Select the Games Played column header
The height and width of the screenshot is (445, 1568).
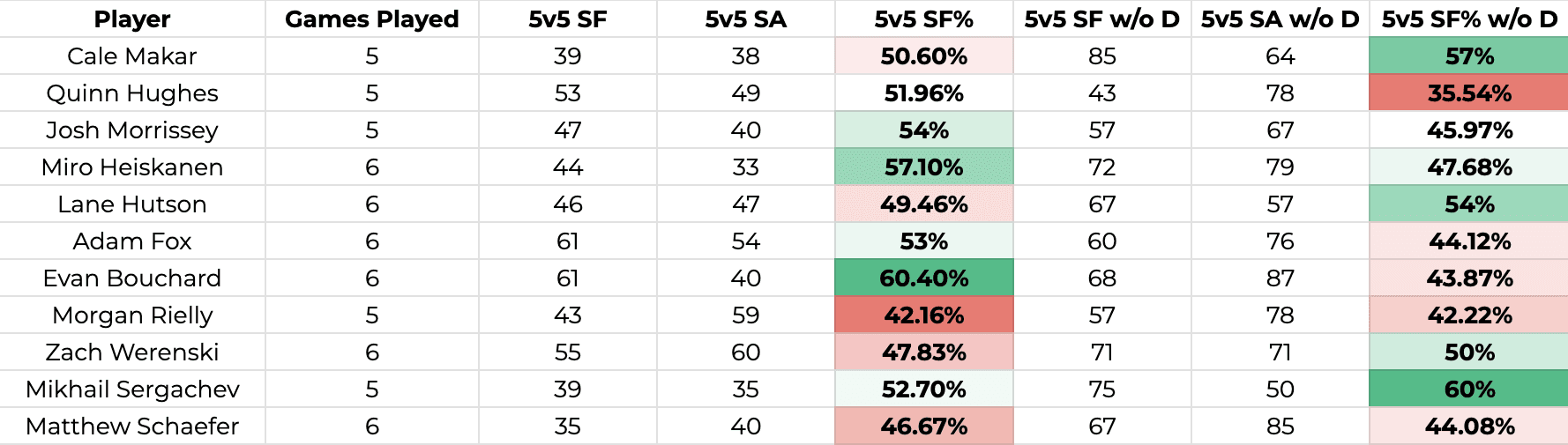point(371,19)
